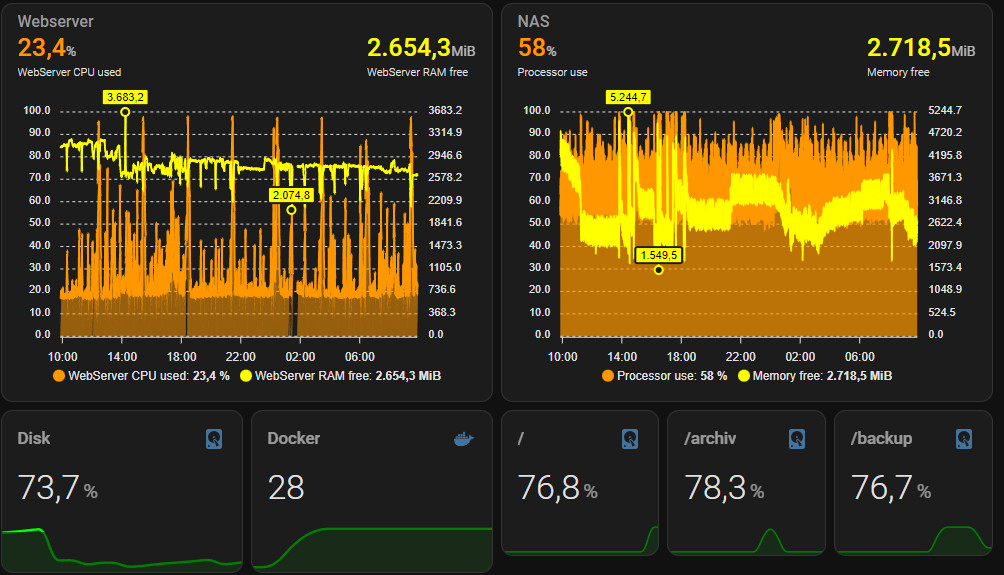Click the 3.683,2 peak marker on Webserver chart
The height and width of the screenshot is (575, 1004).
(125, 112)
